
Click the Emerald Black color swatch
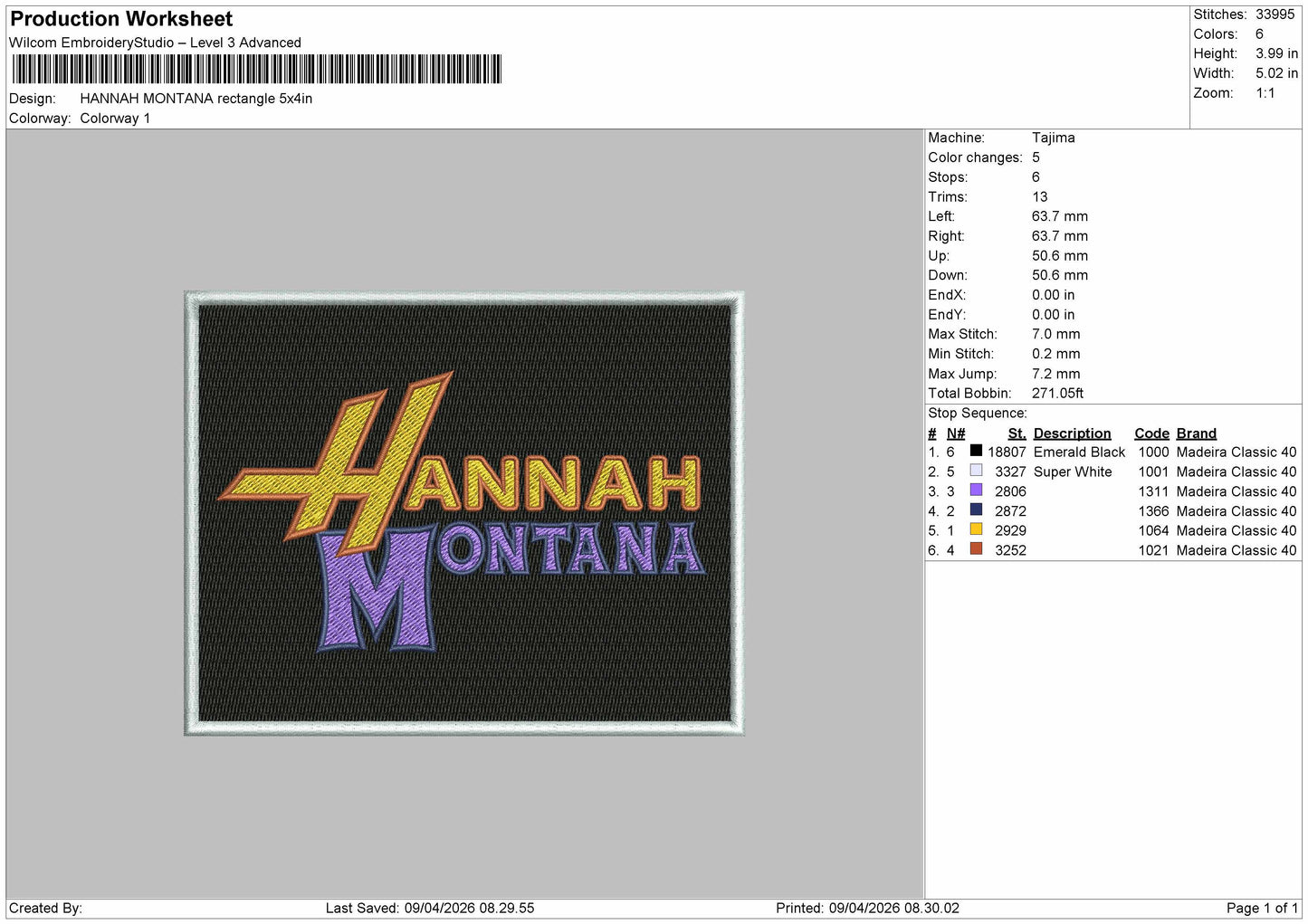click(976, 451)
